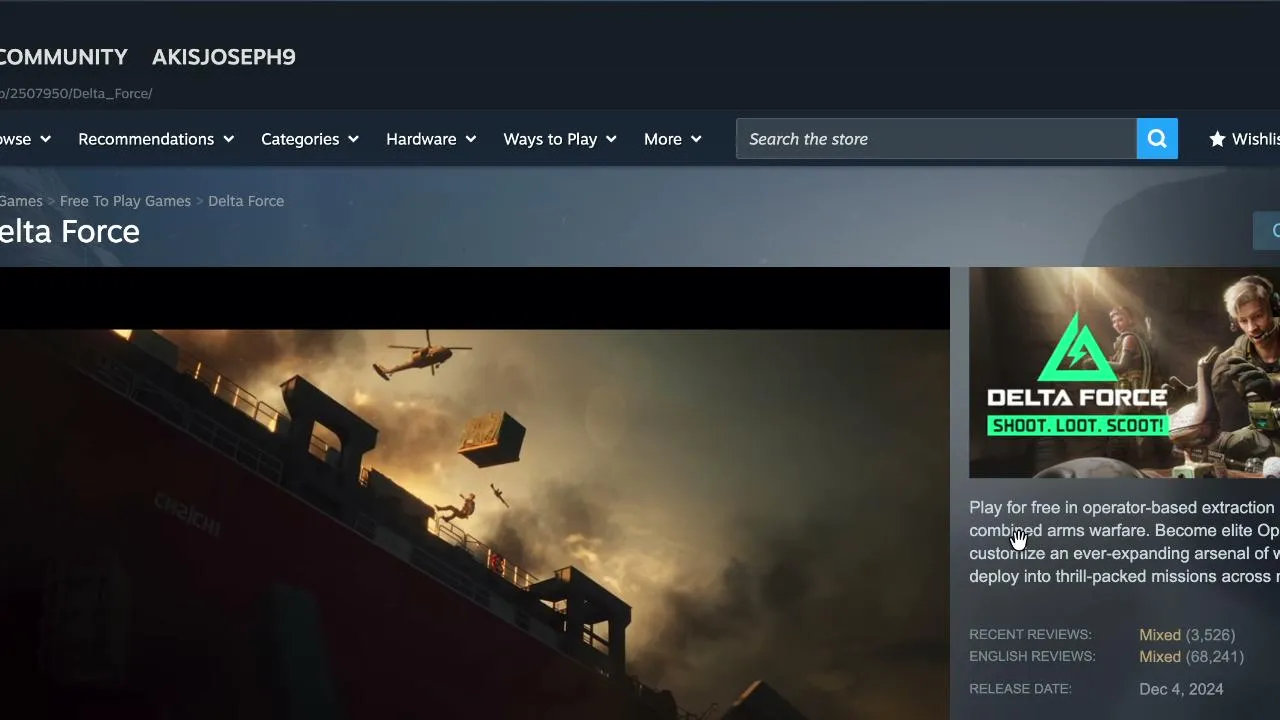This screenshot has width=1280, height=720.
Task: Click the 'elta Force' page title heading
Action: (70, 231)
